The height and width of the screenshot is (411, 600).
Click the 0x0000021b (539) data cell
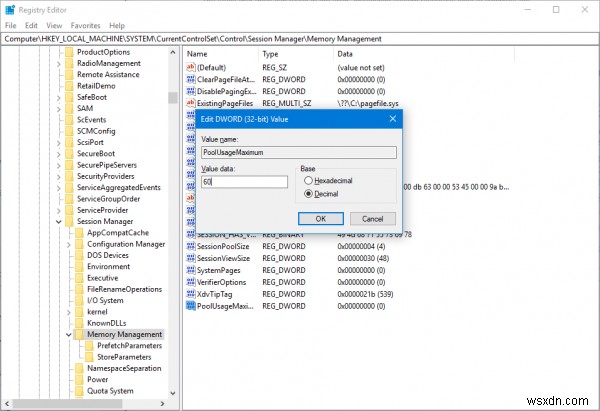365,294
